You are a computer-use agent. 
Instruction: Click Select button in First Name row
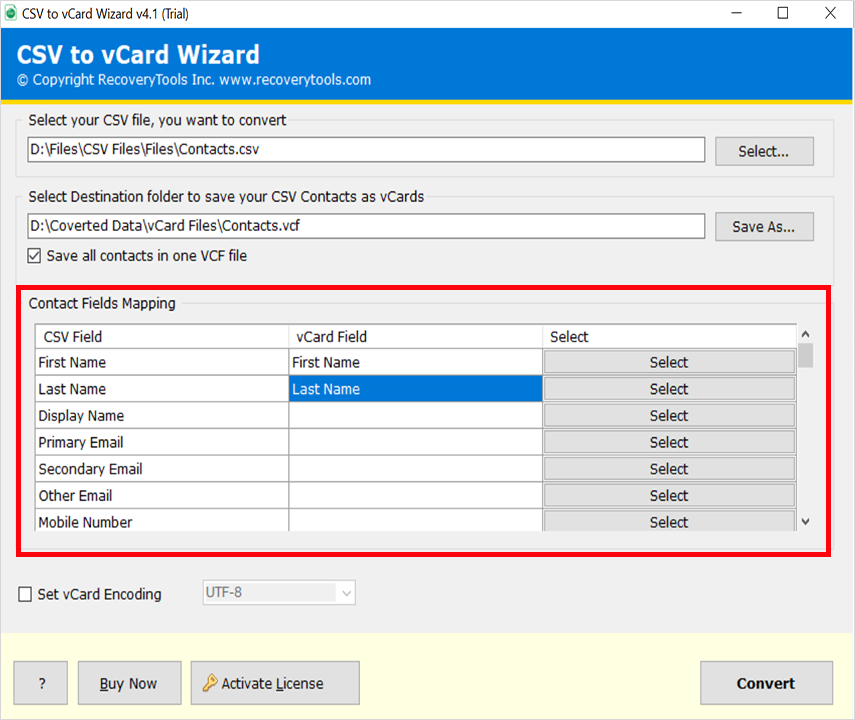[669, 362]
